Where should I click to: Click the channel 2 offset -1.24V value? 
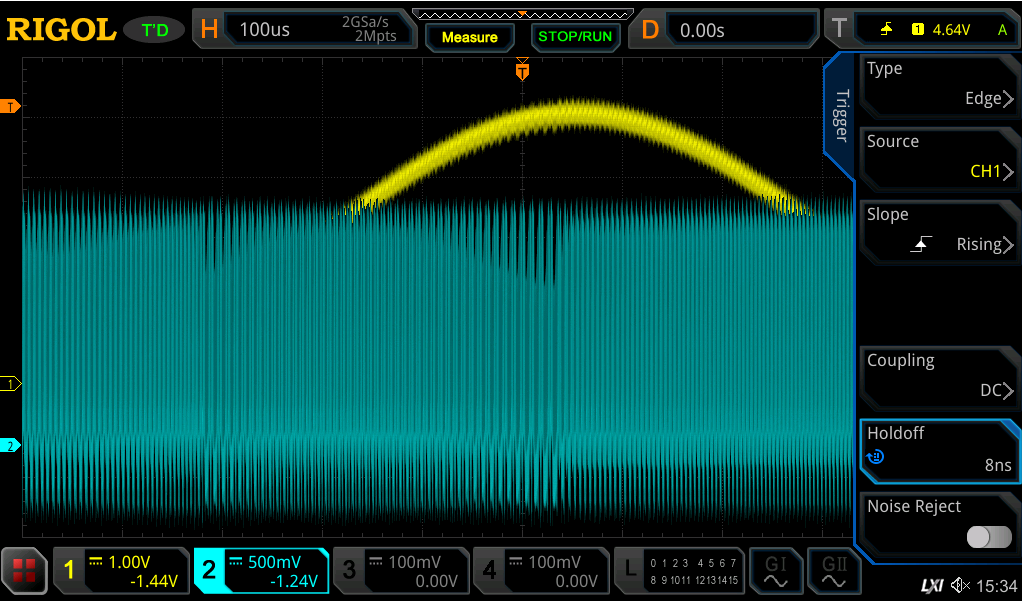coord(295,580)
